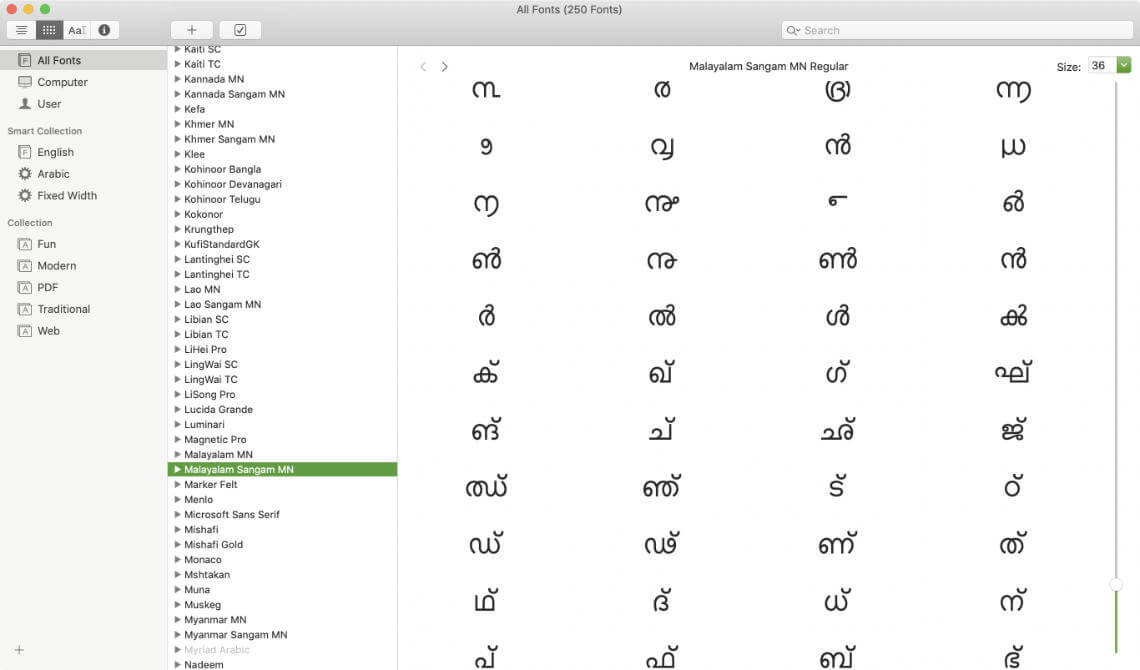Expand the Menlo font family
The image size is (1140, 670).
pyautogui.click(x=180, y=499)
